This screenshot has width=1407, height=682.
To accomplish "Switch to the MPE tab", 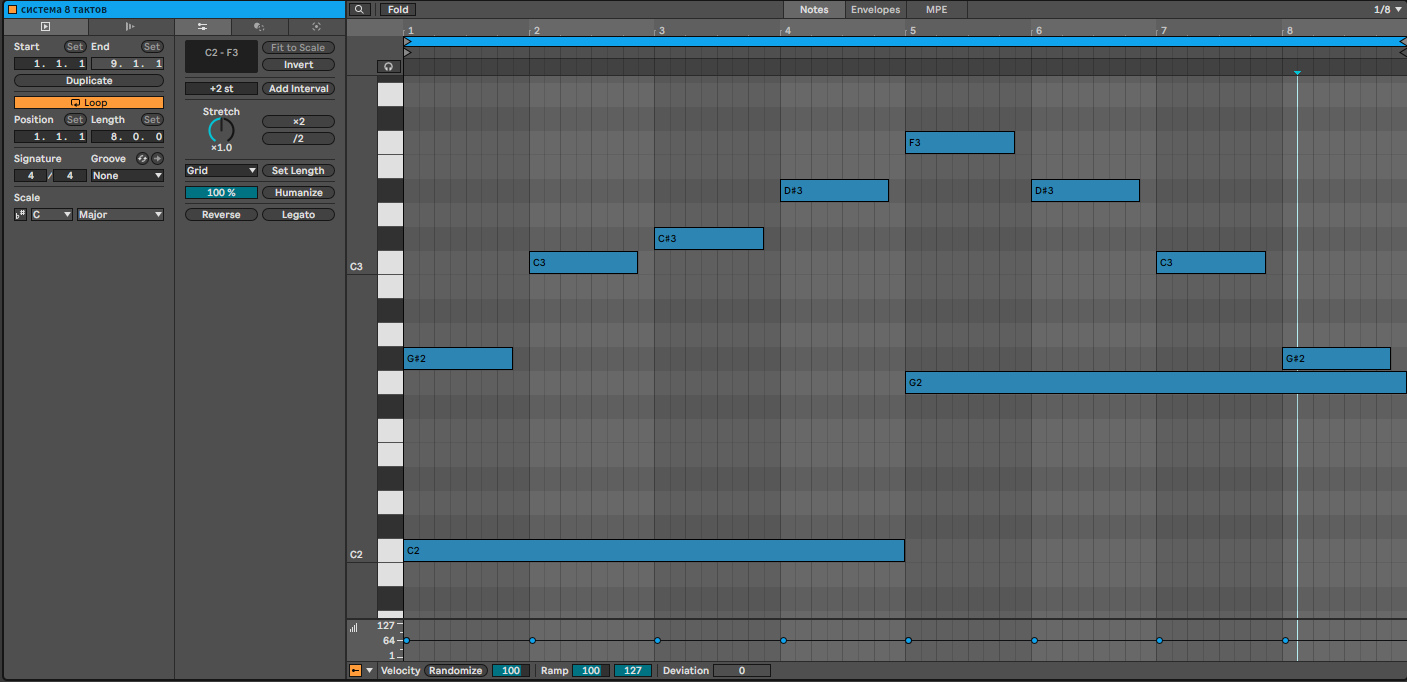I will tap(936, 10).
